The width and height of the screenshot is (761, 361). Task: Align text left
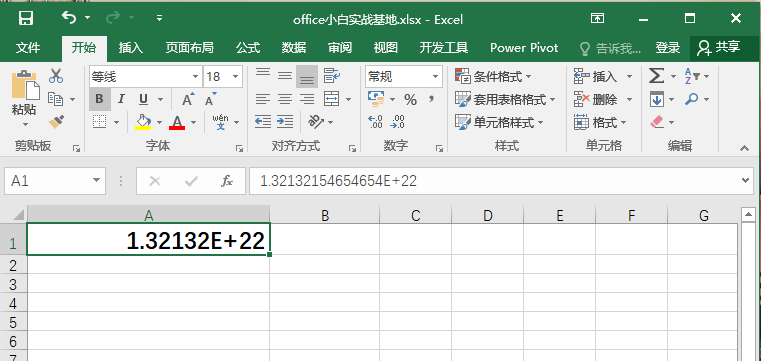(x=263, y=99)
